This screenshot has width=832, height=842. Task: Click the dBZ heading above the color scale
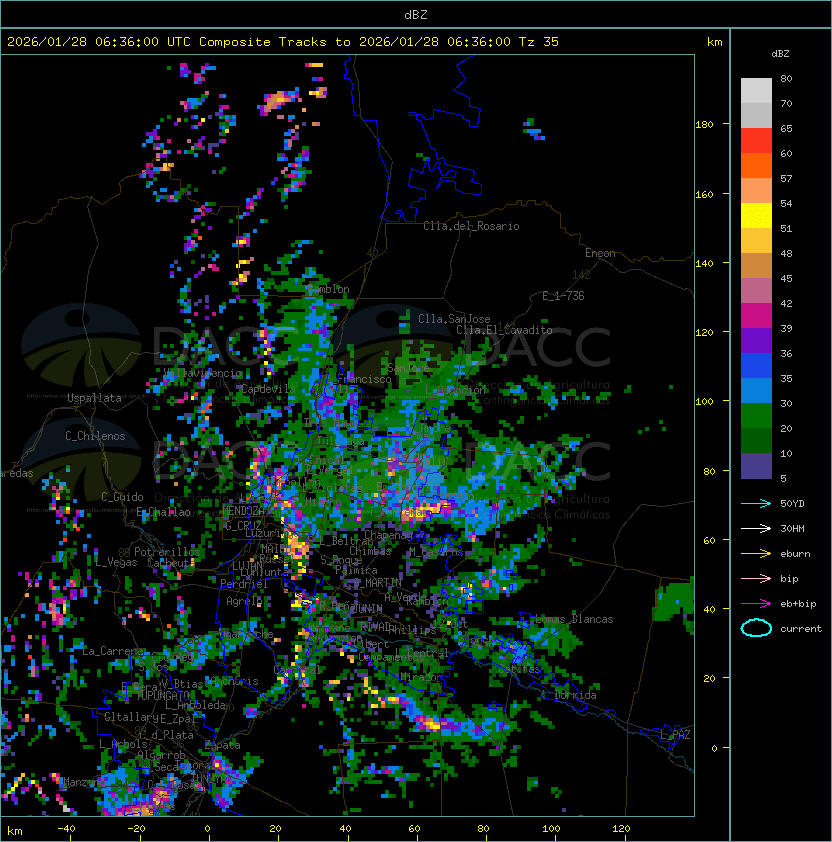tap(780, 54)
